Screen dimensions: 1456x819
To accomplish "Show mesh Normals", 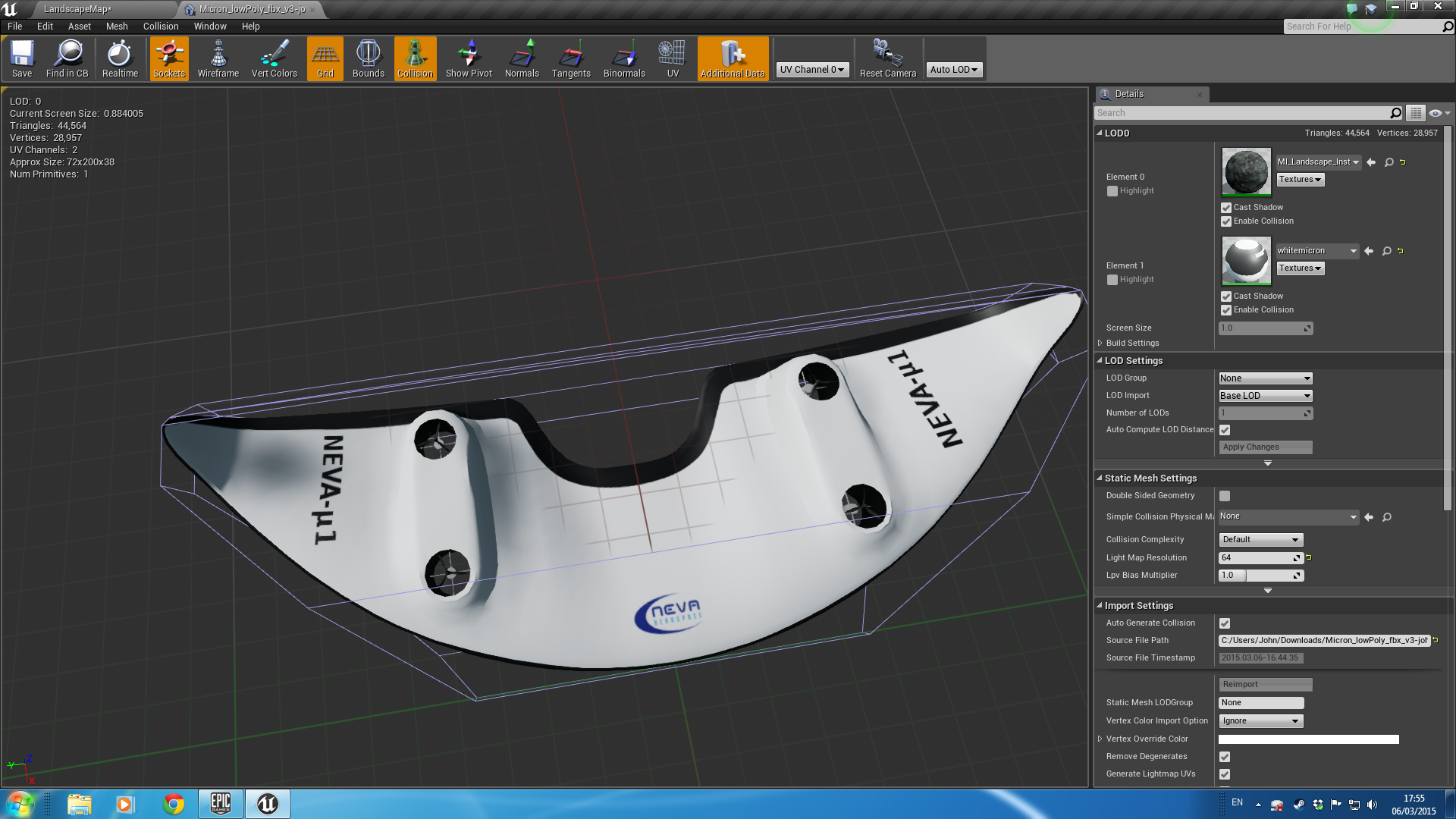I will 522,58.
